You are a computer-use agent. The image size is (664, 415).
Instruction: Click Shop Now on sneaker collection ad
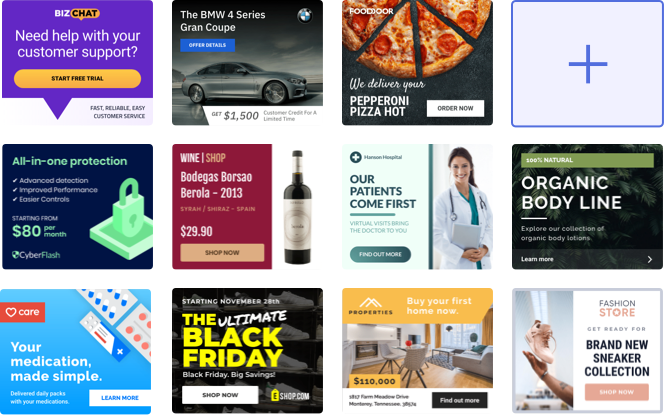click(617, 392)
